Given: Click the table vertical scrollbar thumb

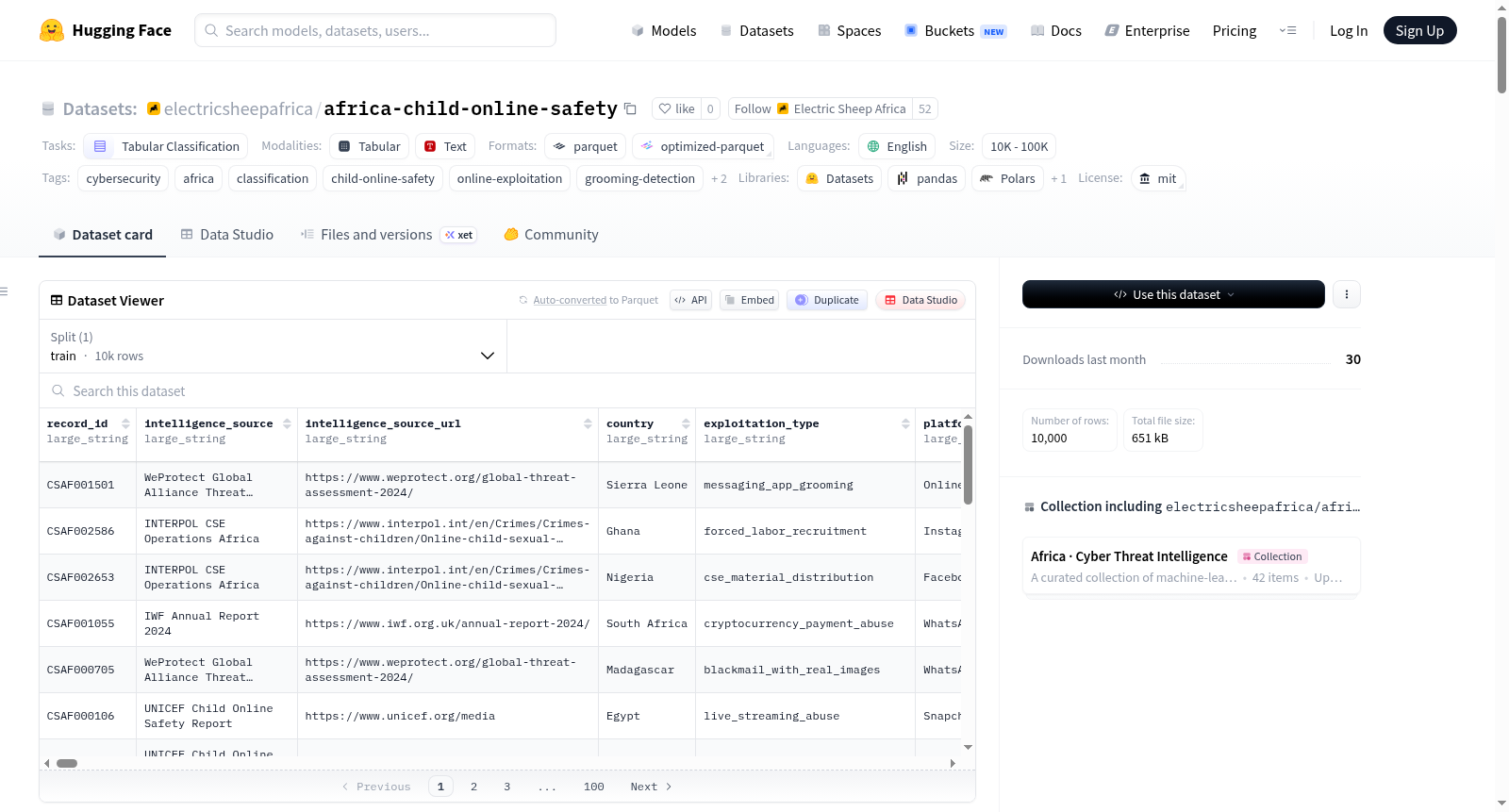Looking at the screenshot, I should click(968, 464).
